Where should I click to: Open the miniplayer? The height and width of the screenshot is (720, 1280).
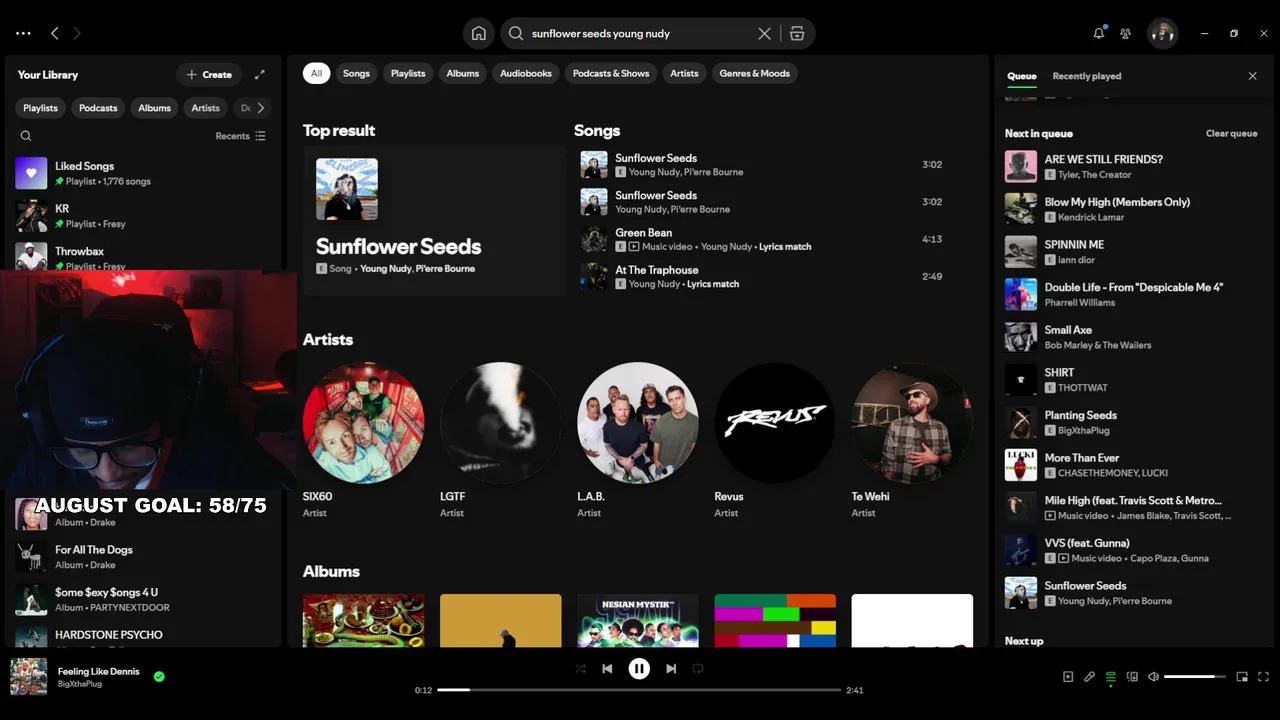coord(1242,677)
